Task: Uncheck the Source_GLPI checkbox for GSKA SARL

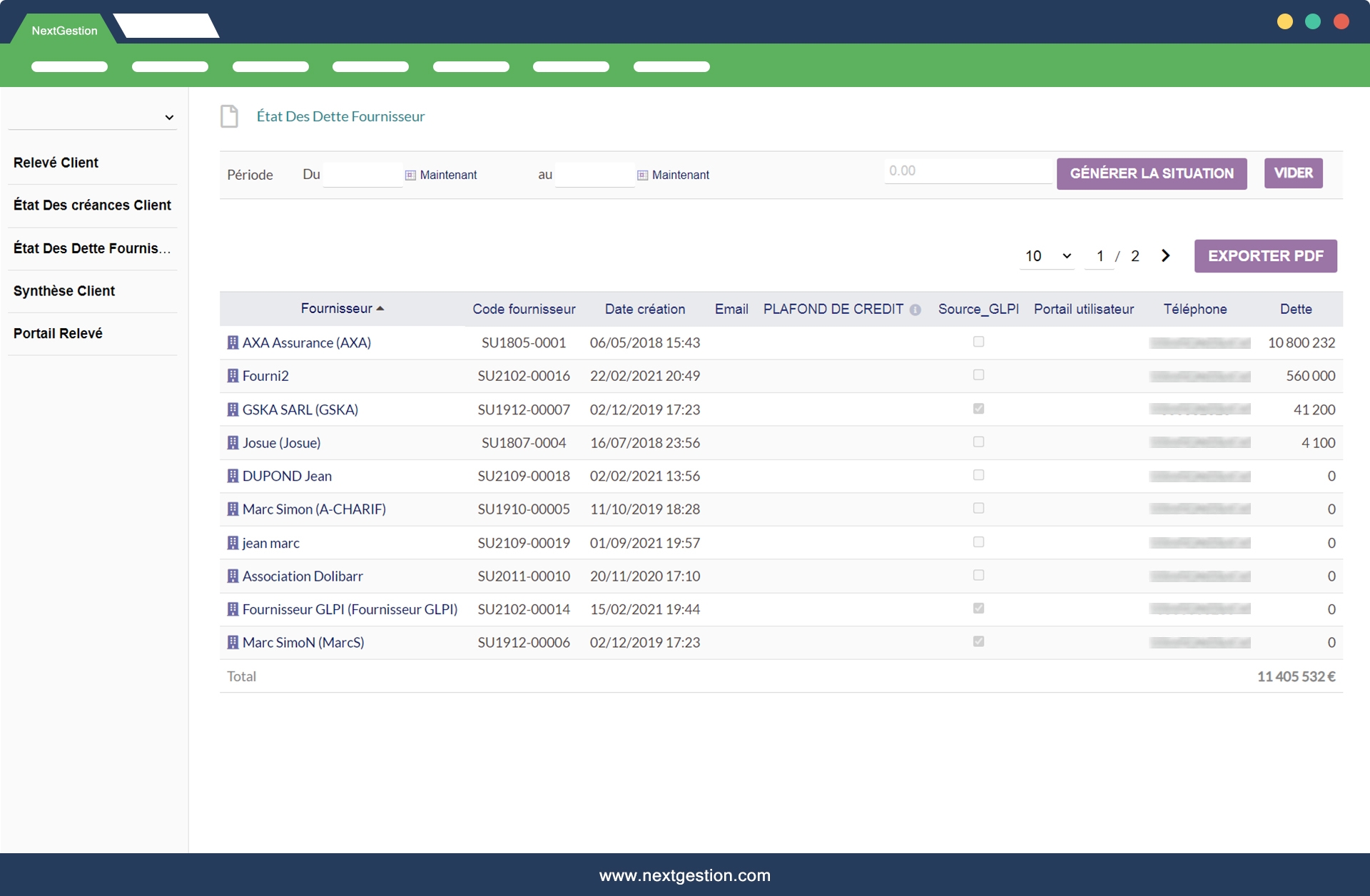Action: point(978,409)
